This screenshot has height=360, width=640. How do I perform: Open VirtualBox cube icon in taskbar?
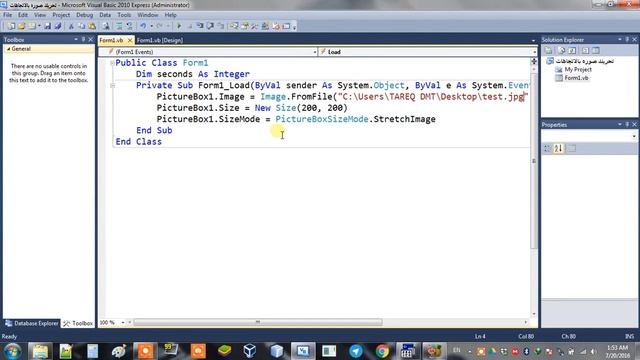tap(249, 351)
